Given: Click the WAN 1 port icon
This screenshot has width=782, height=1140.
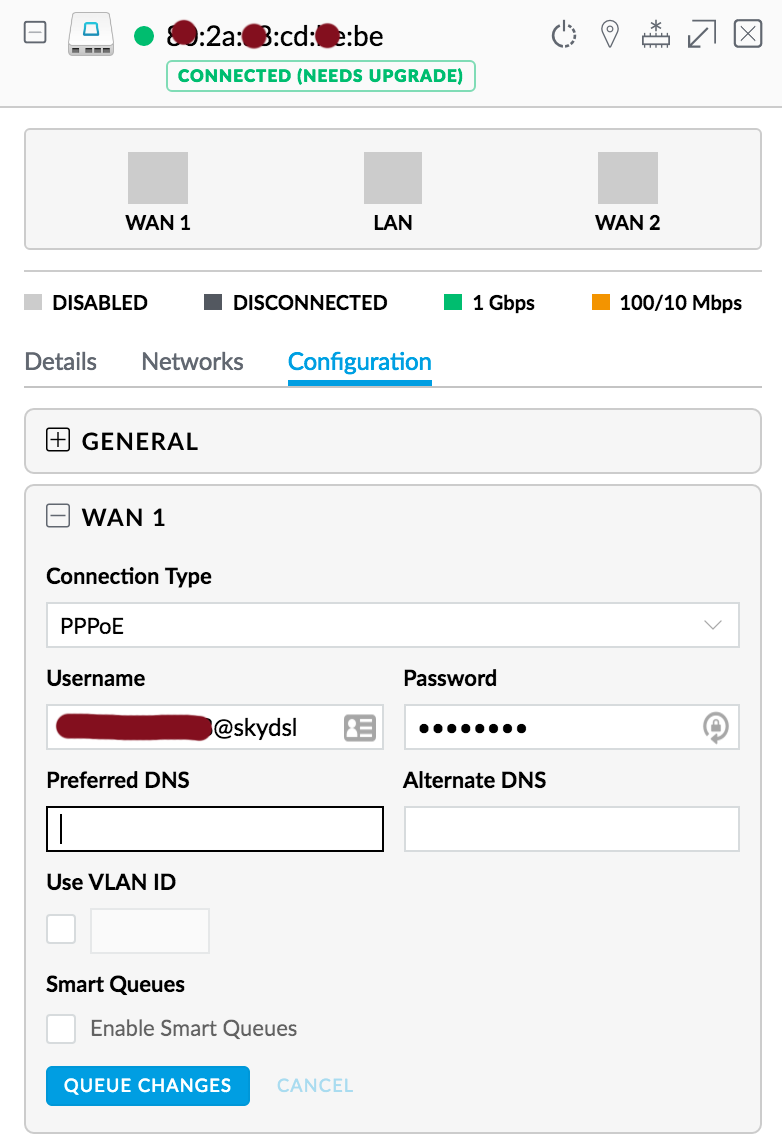Looking at the screenshot, I should click(x=158, y=178).
